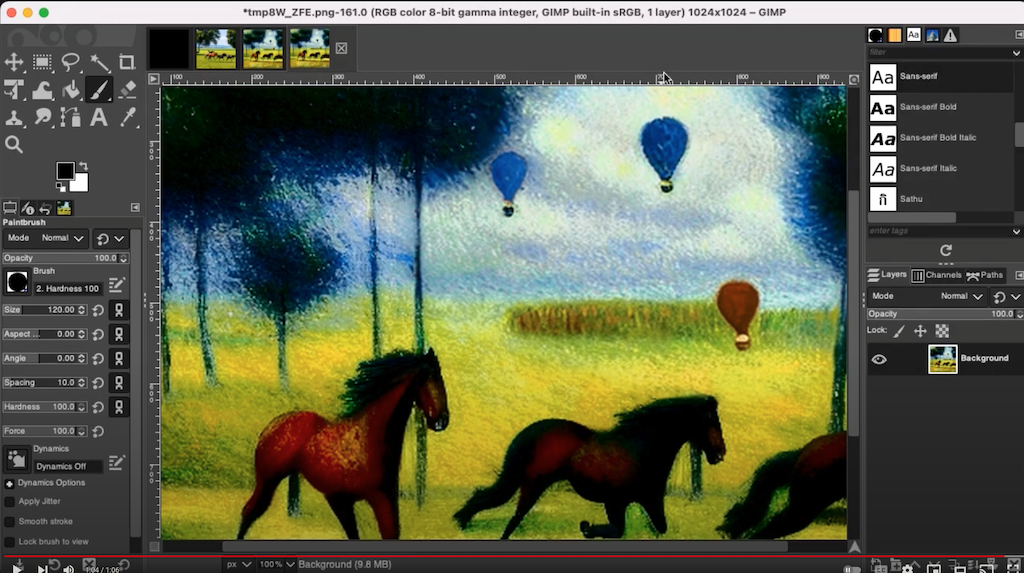This screenshot has height=573, width=1024.
Task: Swap foreground and background colors
Action: pyautogui.click(x=83, y=167)
